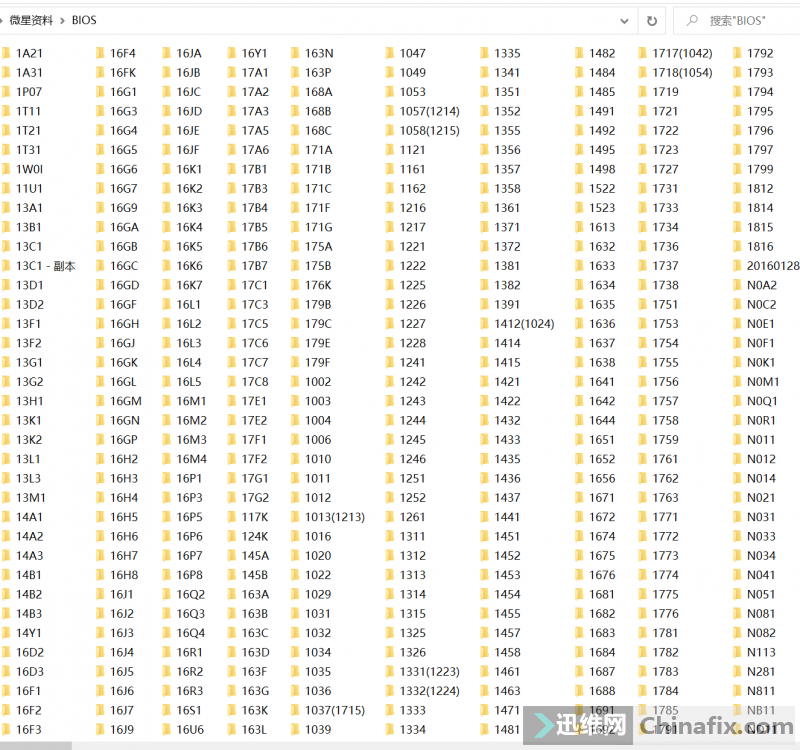This screenshot has width=800, height=750.
Task: Select the 1482 folder icon
Action: (580, 53)
